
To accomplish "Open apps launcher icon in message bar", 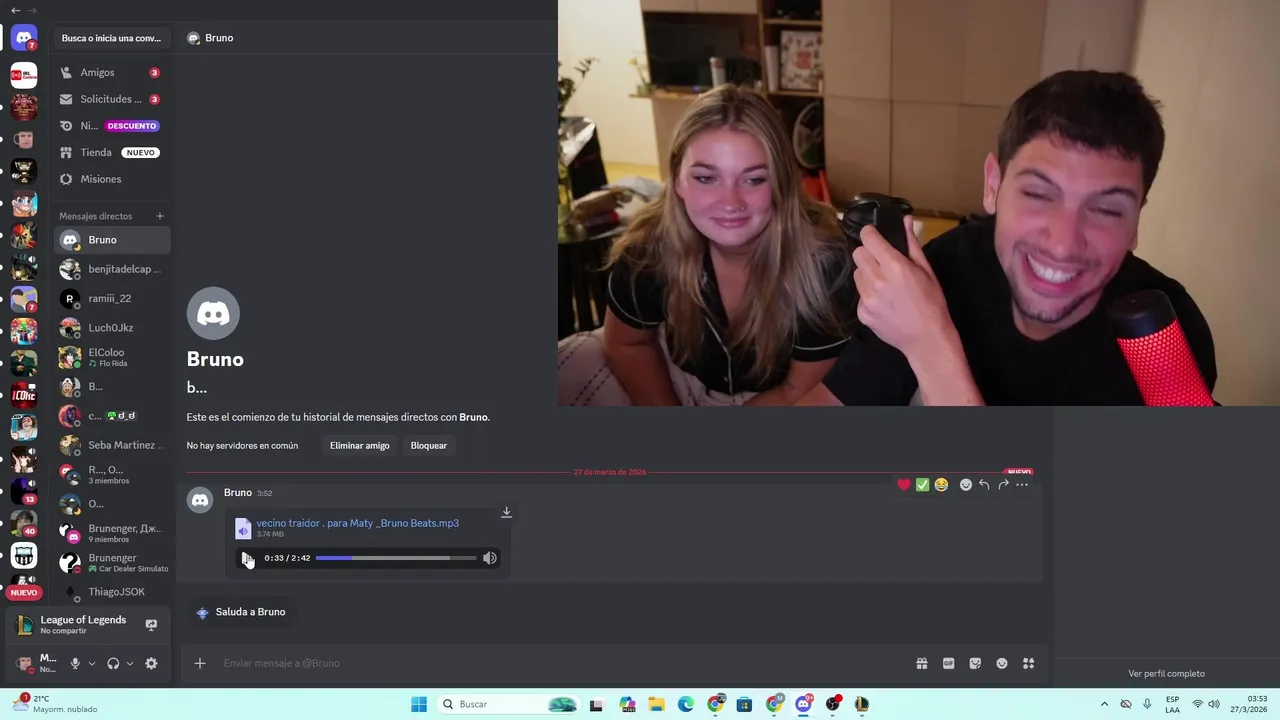I will click(x=1029, y=663).
